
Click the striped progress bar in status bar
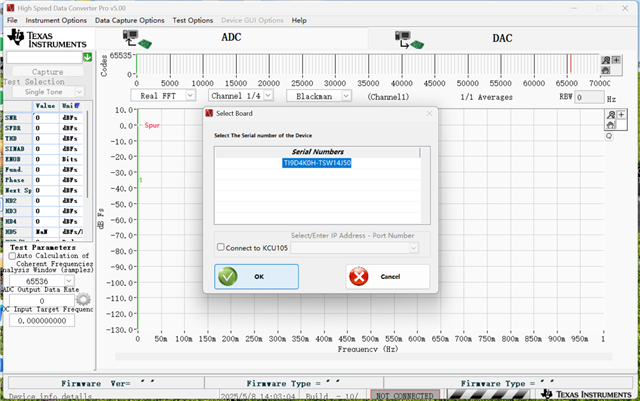[x=488, y=394]
